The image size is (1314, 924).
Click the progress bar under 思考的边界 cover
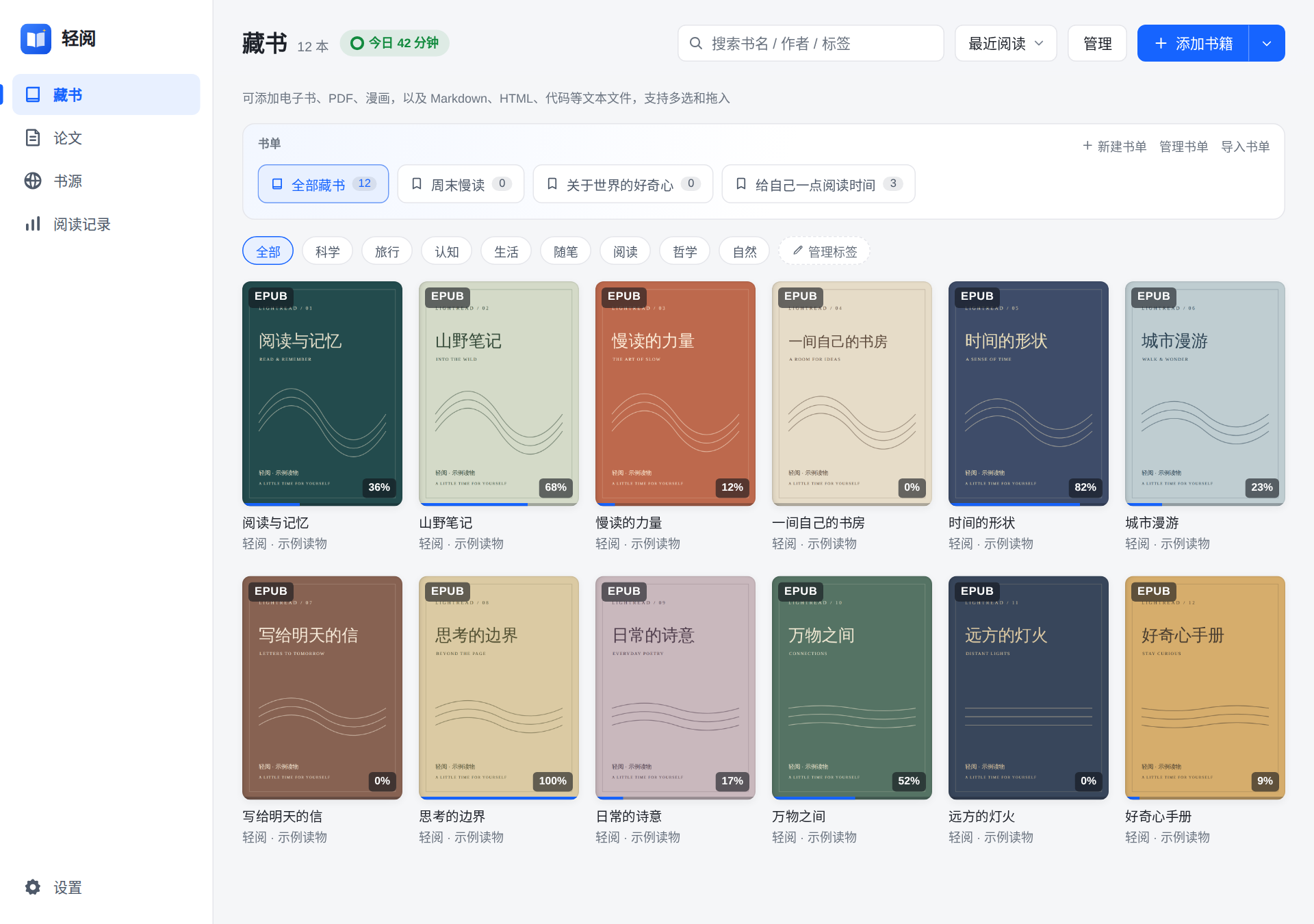pyautogui.click(x=499, y=798)
